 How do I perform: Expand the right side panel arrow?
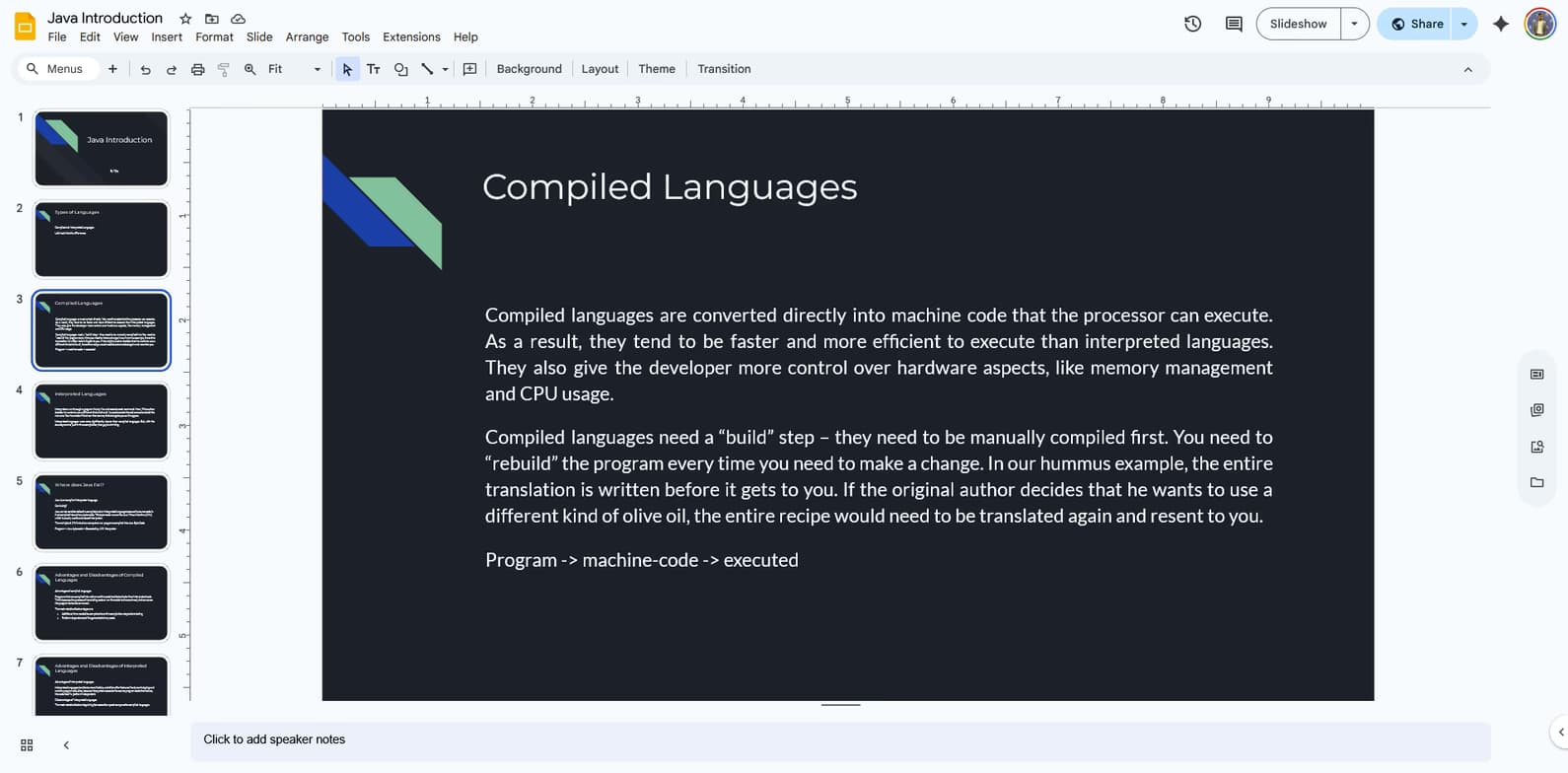[1560, 732]
